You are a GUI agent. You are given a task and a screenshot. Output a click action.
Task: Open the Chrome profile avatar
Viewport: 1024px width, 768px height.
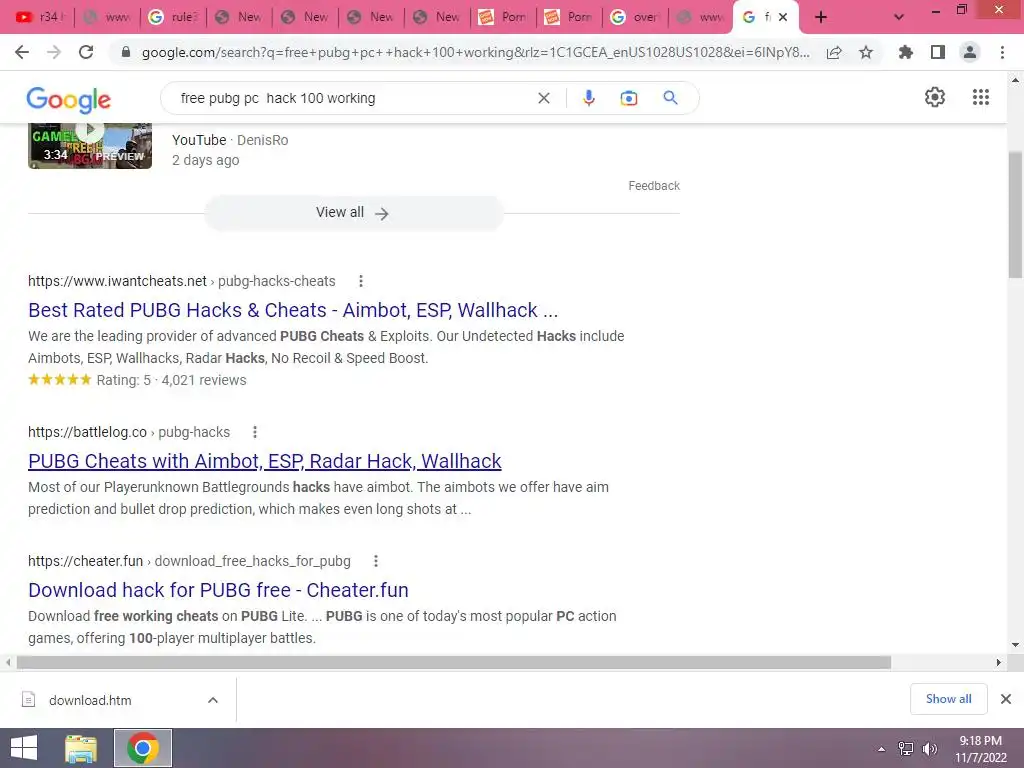pyautogui.click(x=970, y=52)
